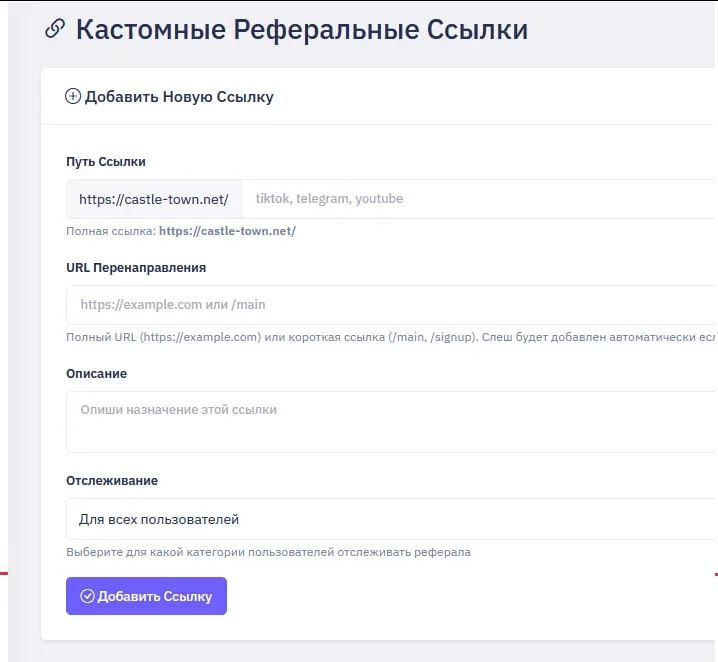
Task: Click the Отслеживание label
Action: [112, 480]
